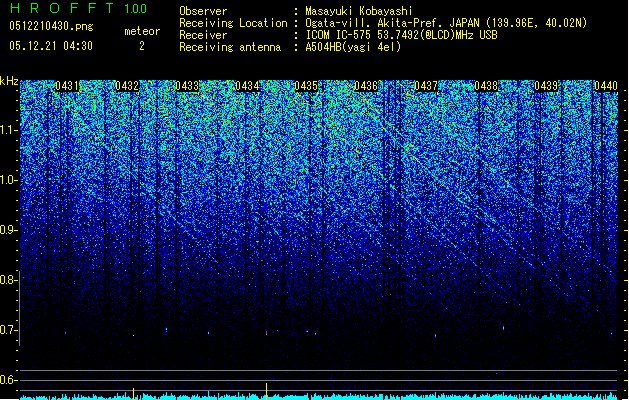
Task: Click the 0.8 kHz frequency axis label
Action: (9, 280)
